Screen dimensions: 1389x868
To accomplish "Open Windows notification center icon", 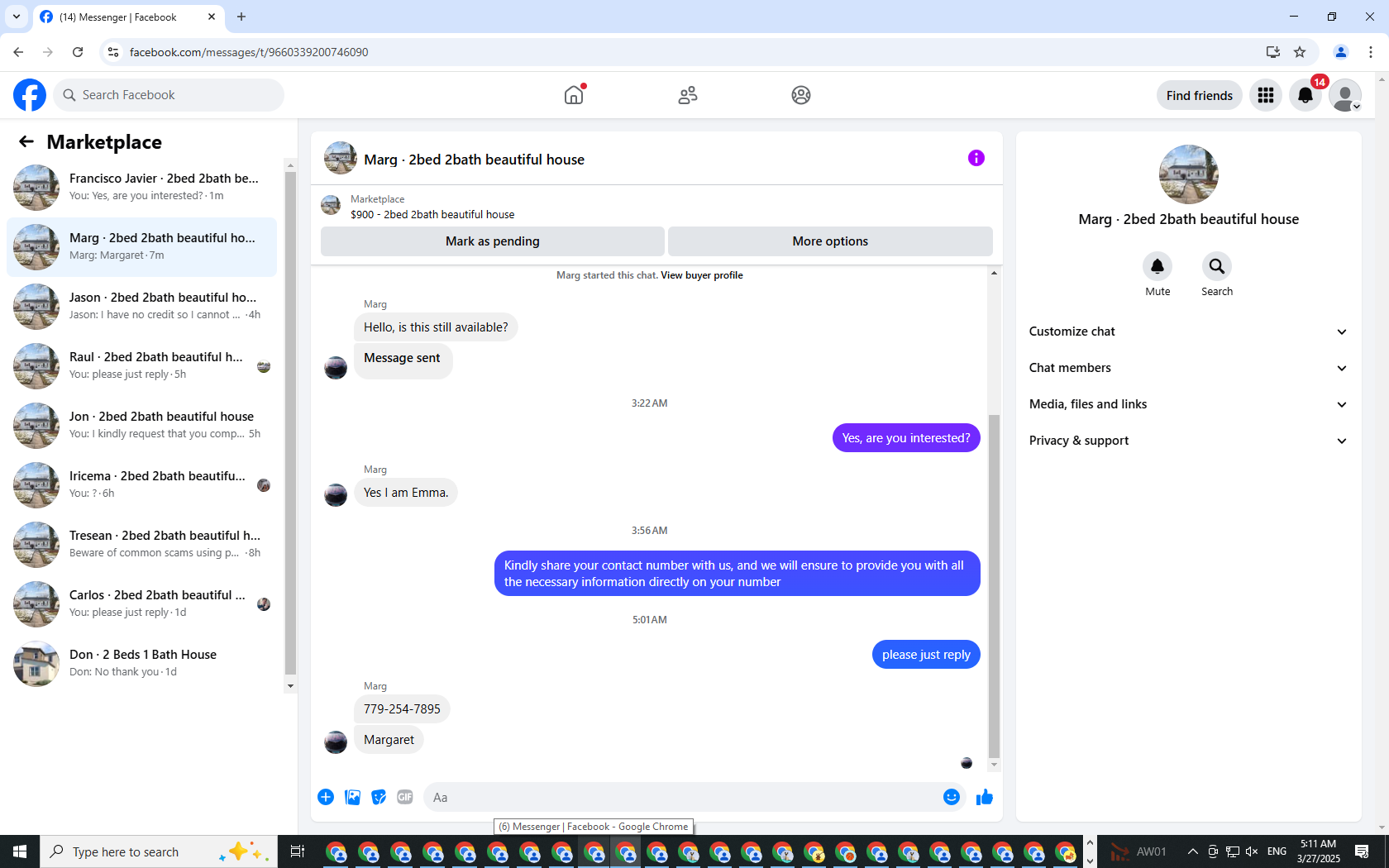I will 1362,851.
